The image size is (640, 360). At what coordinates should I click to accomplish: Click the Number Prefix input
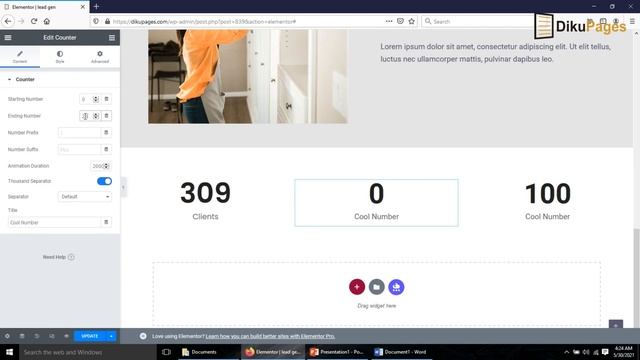pos(79,133)
